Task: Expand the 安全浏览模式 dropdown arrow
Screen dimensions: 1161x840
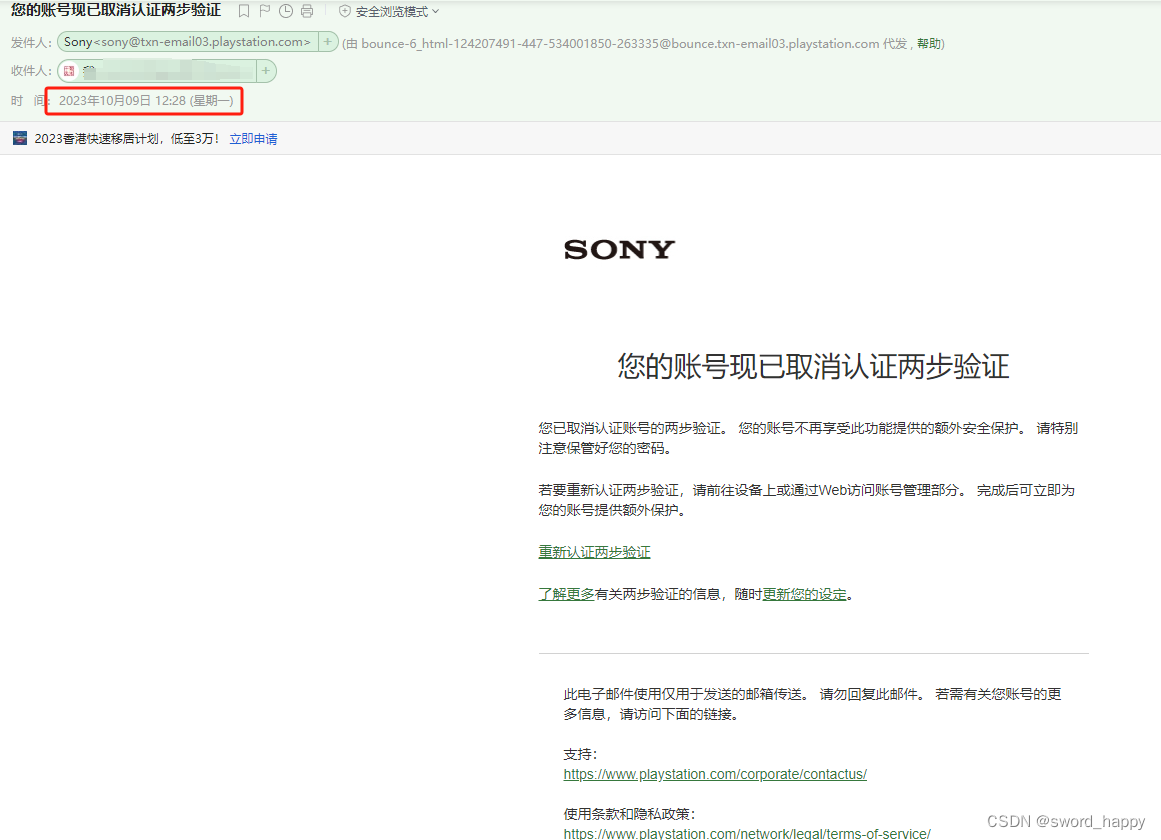Action: click(x=435, y=11)
